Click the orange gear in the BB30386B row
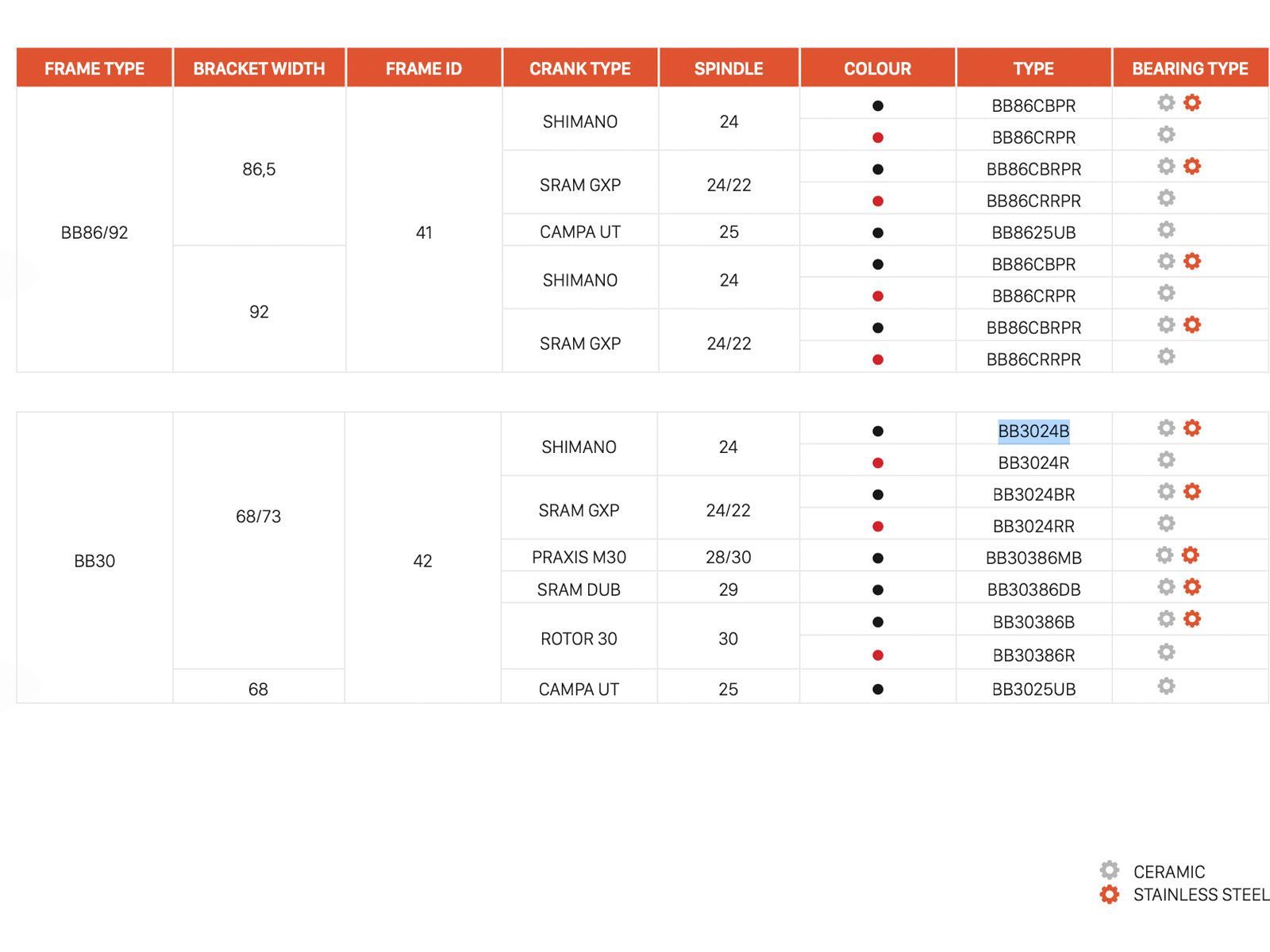1270x952 pixels. click(x=1191, y=619)
